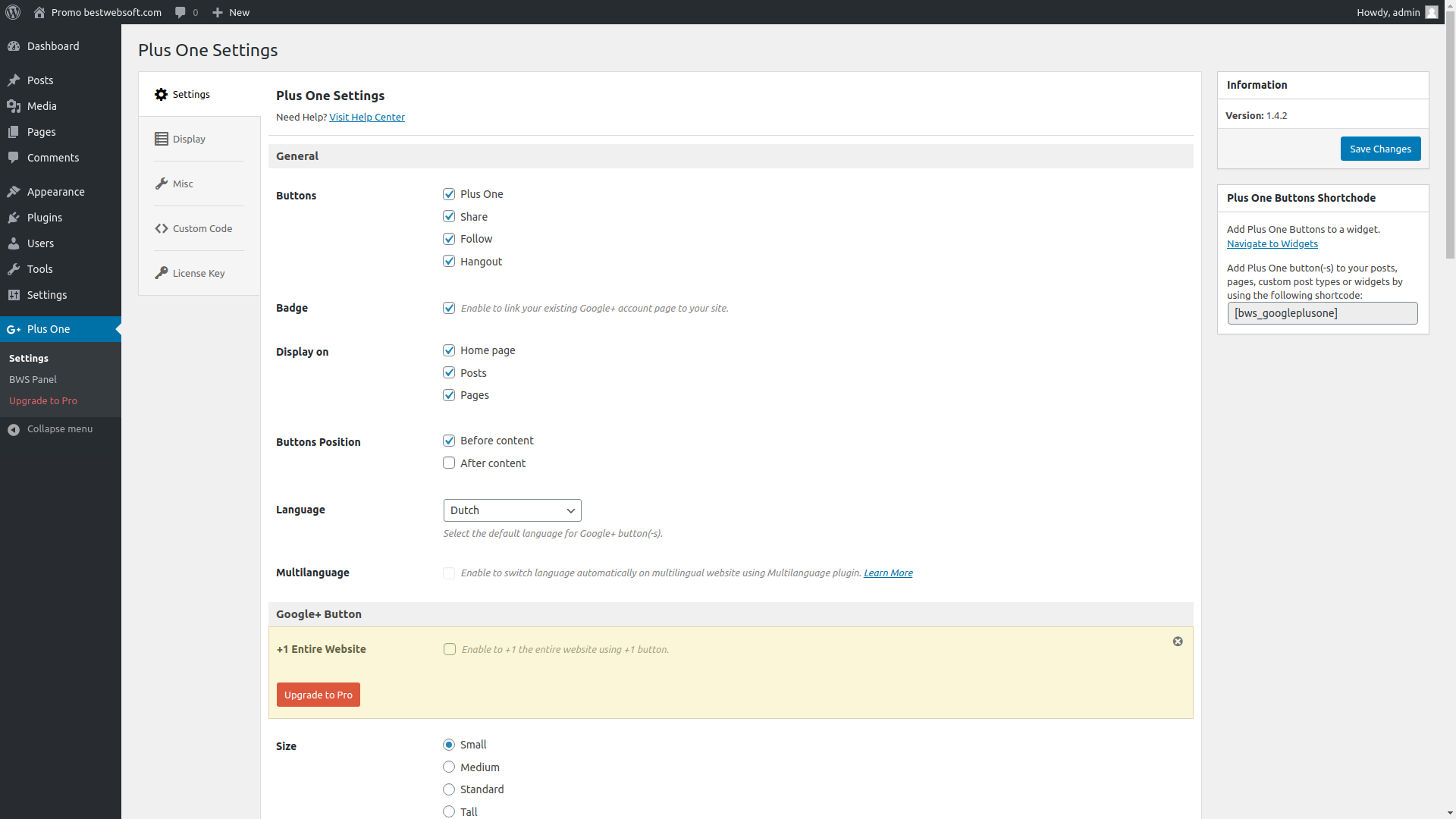Open the Visit Help Center link
This screenshot has height=819, width=1456.
(x=367, y=117)
